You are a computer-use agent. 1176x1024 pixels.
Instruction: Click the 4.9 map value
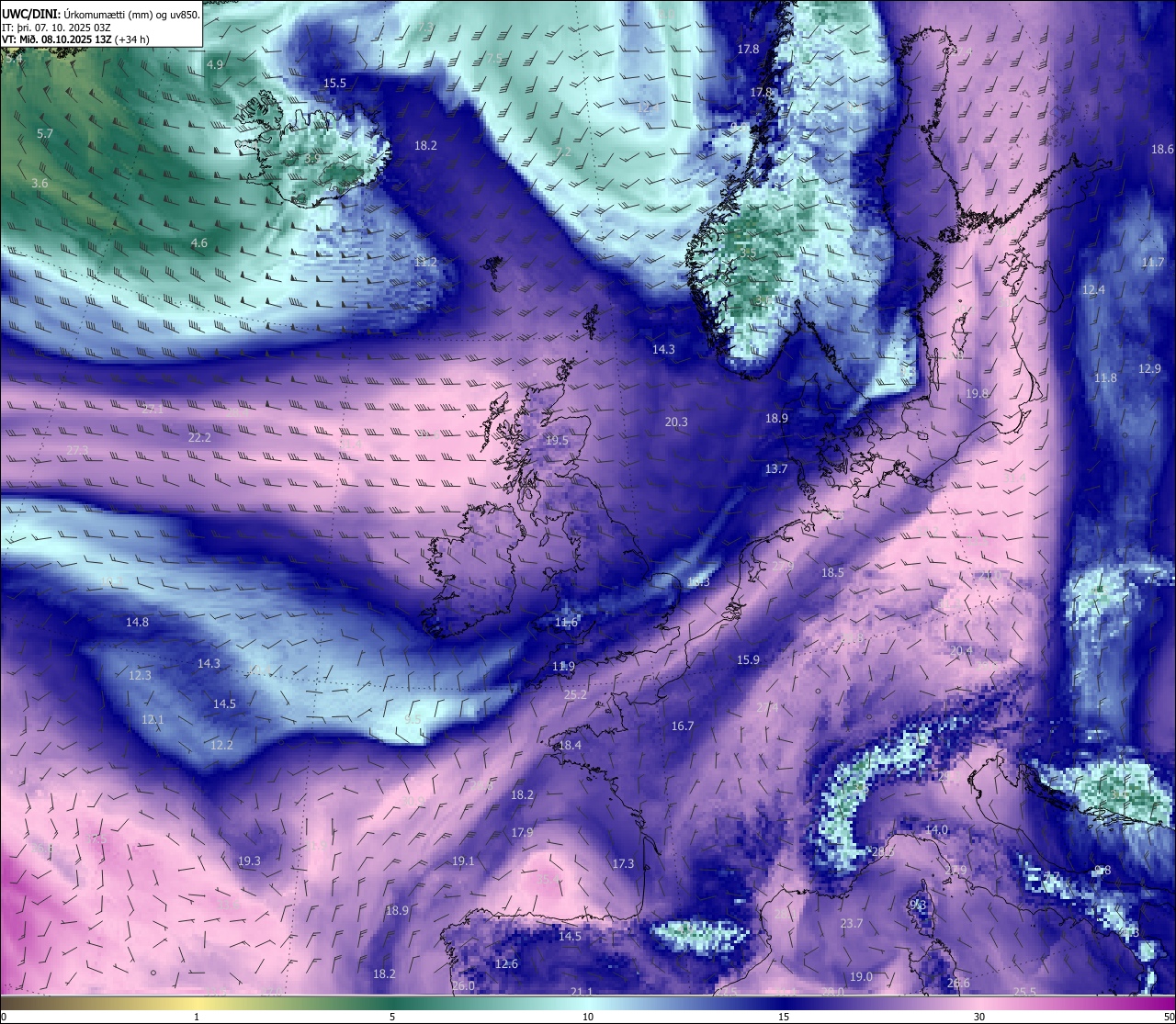click(215, 64)
